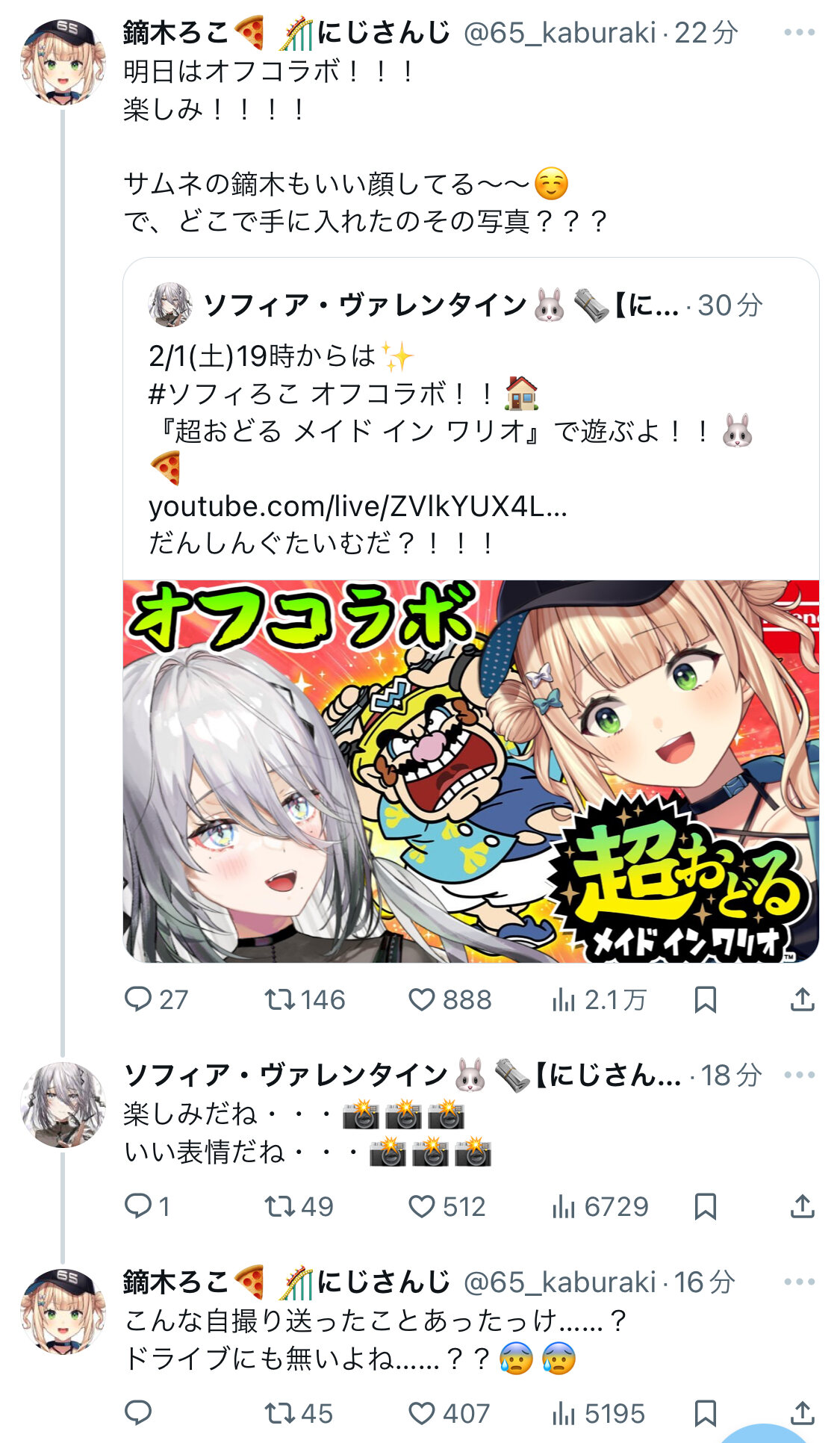Viewport: 840px width, 1443px height.
Task: Open more options on ソフィア's reply
Action: coord(800,1075)
